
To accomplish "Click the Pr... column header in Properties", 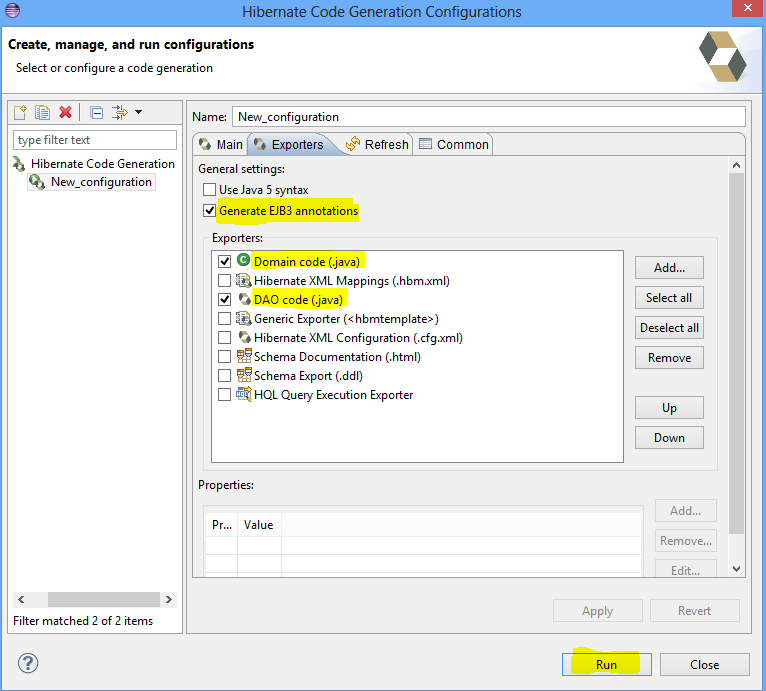I will pyautogui.click(x=222, y=525).
